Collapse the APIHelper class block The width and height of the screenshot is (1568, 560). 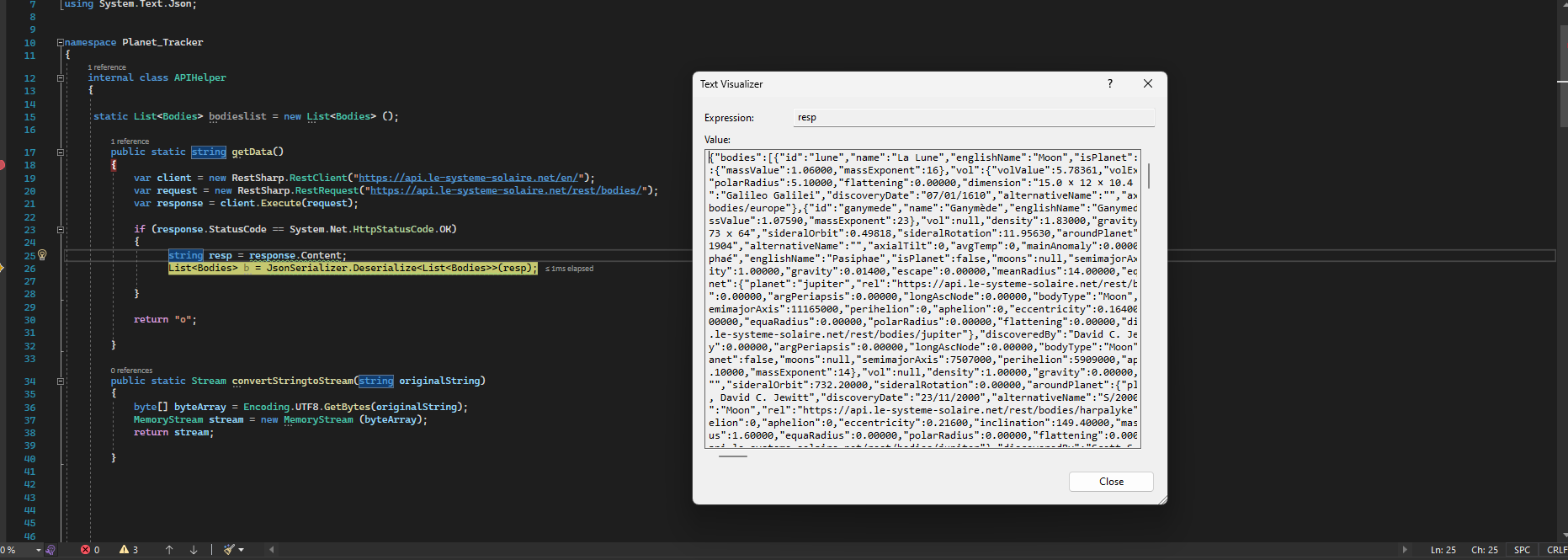pyautogui.click(x=61, y=77)
